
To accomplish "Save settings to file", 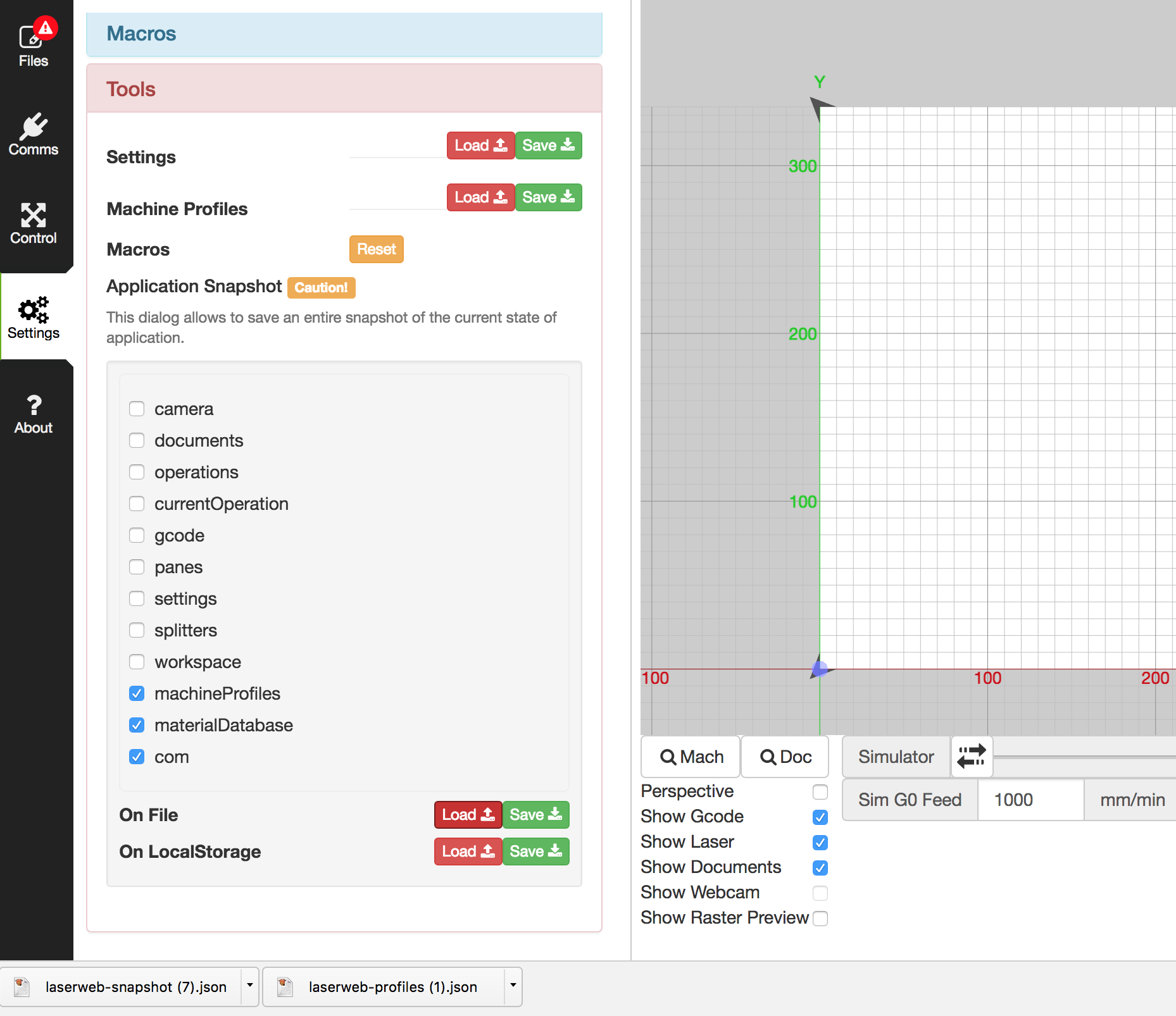I will coord(548,146).
